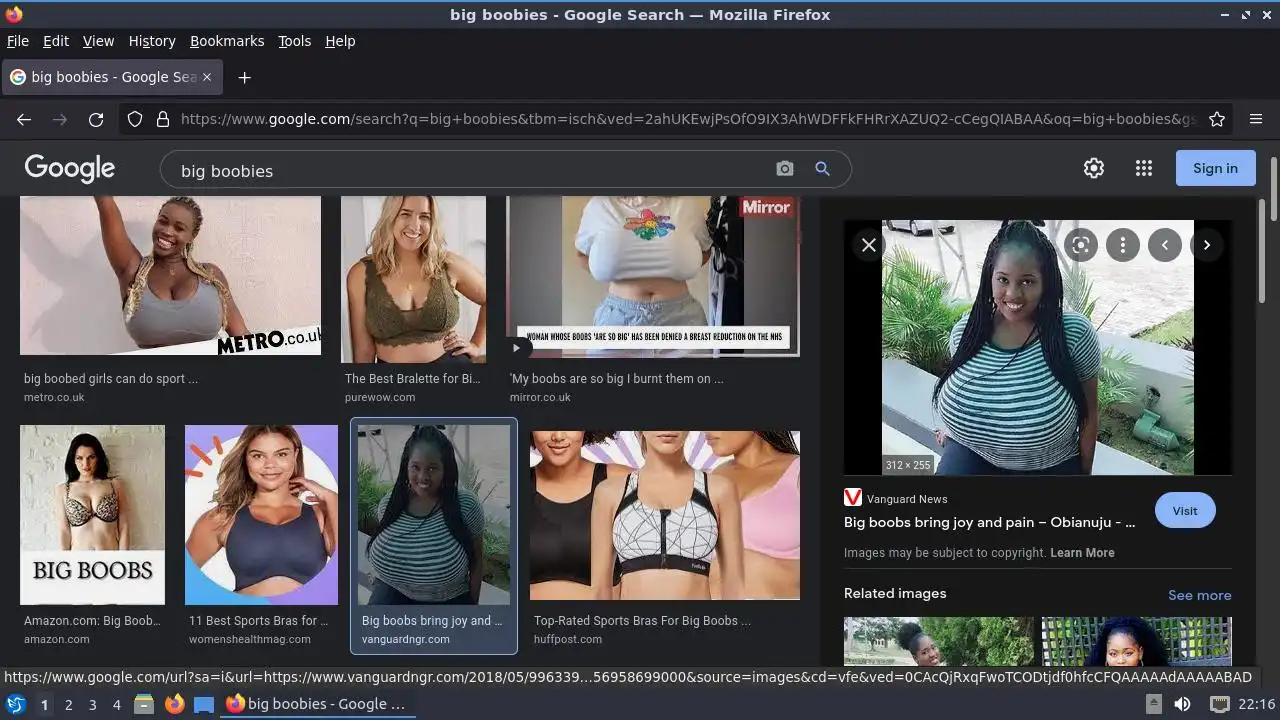Click the Visit button
Image resolution: width=1280 pixels, height=720 pixels.
click(1185, 510)
